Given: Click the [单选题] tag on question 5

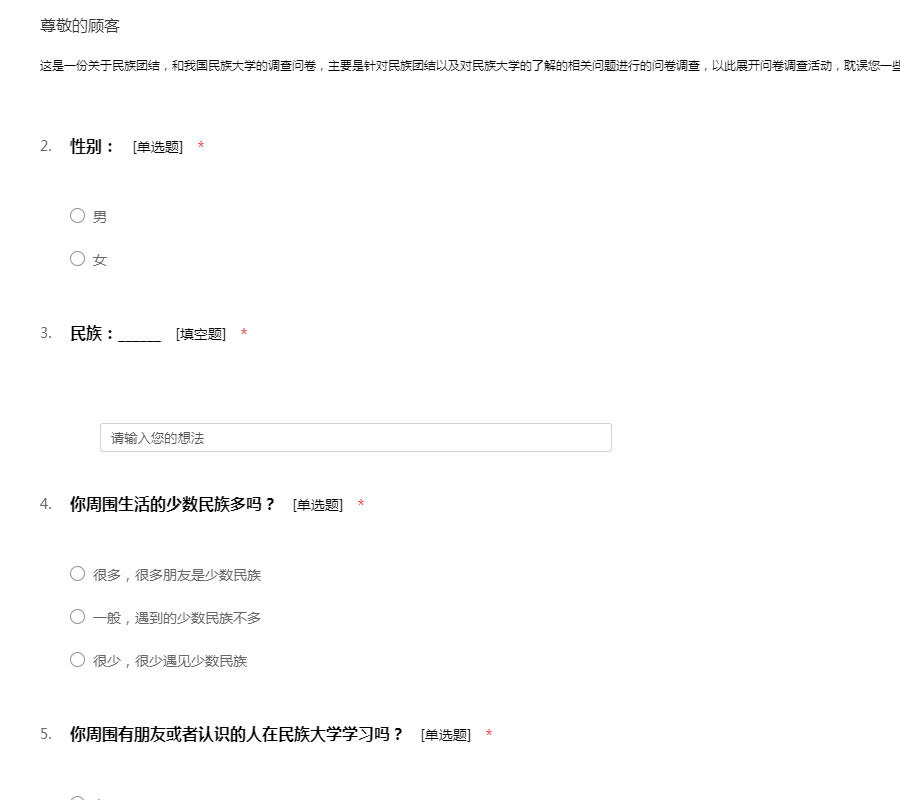Looking at the screenshot, I should coord(446,735).
